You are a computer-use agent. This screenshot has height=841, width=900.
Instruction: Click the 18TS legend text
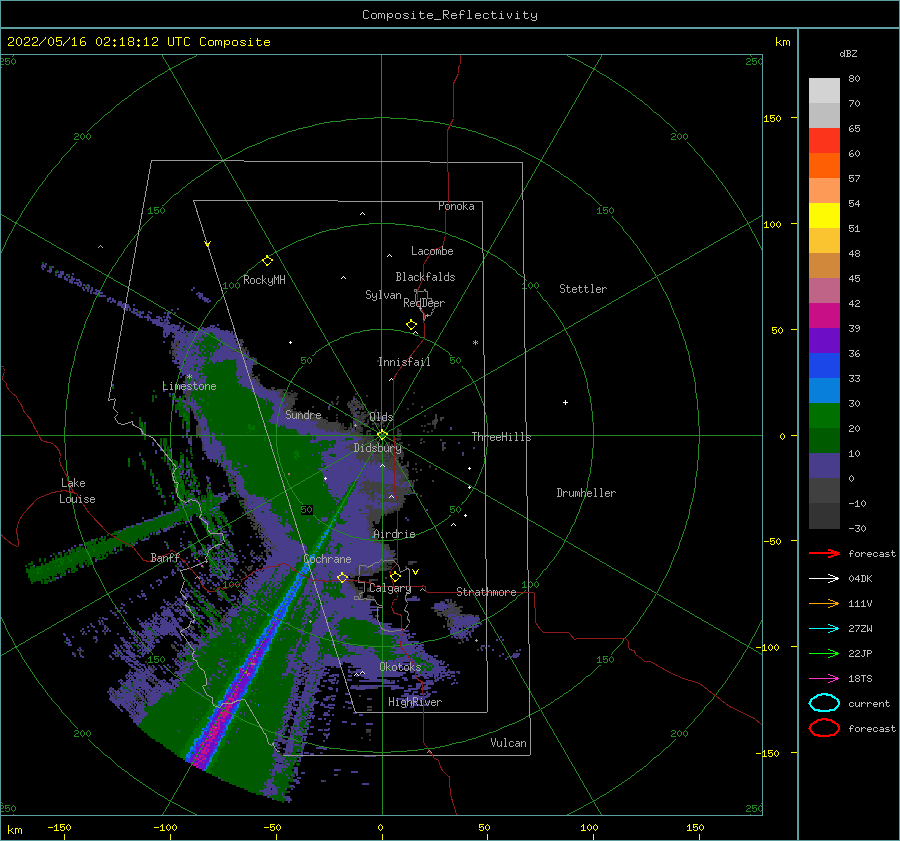[860, 679]
